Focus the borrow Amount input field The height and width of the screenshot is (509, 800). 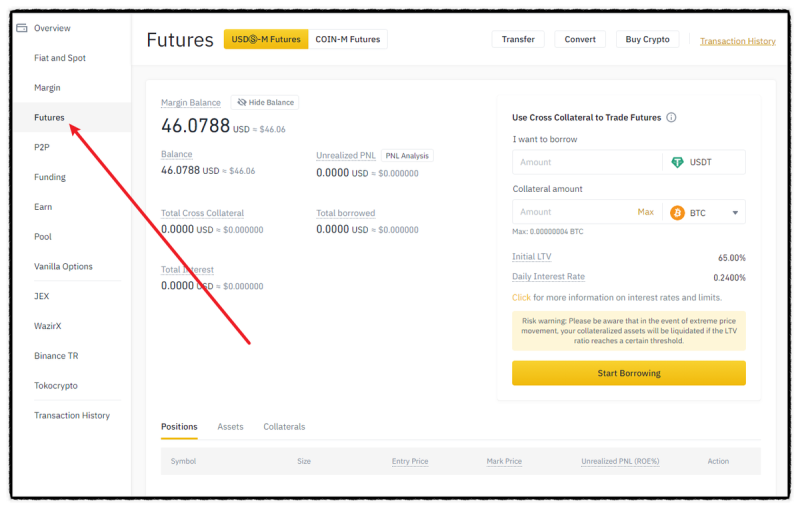[587, 162]
